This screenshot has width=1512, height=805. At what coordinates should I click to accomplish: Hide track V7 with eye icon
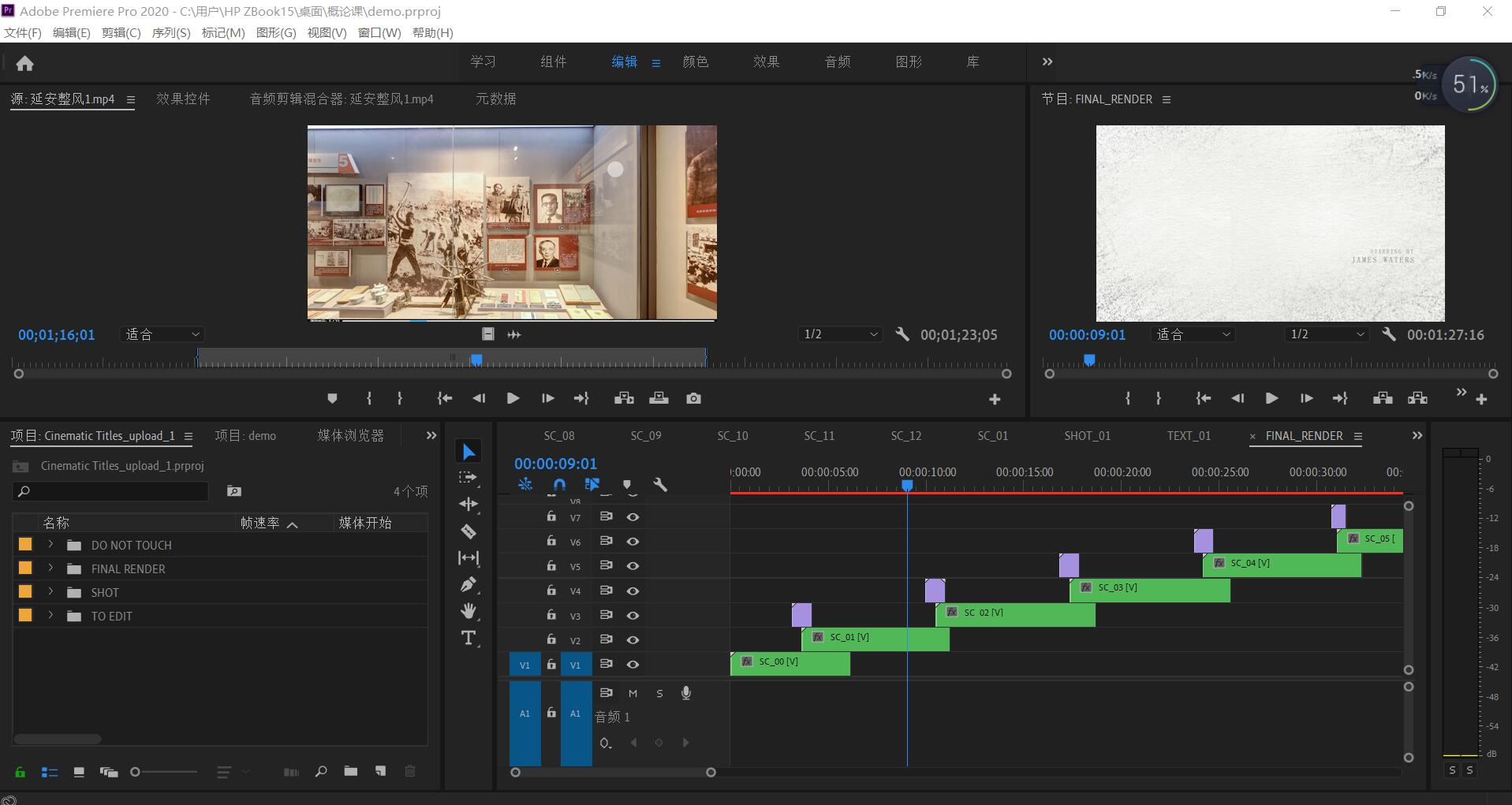[x=633, y=517]
